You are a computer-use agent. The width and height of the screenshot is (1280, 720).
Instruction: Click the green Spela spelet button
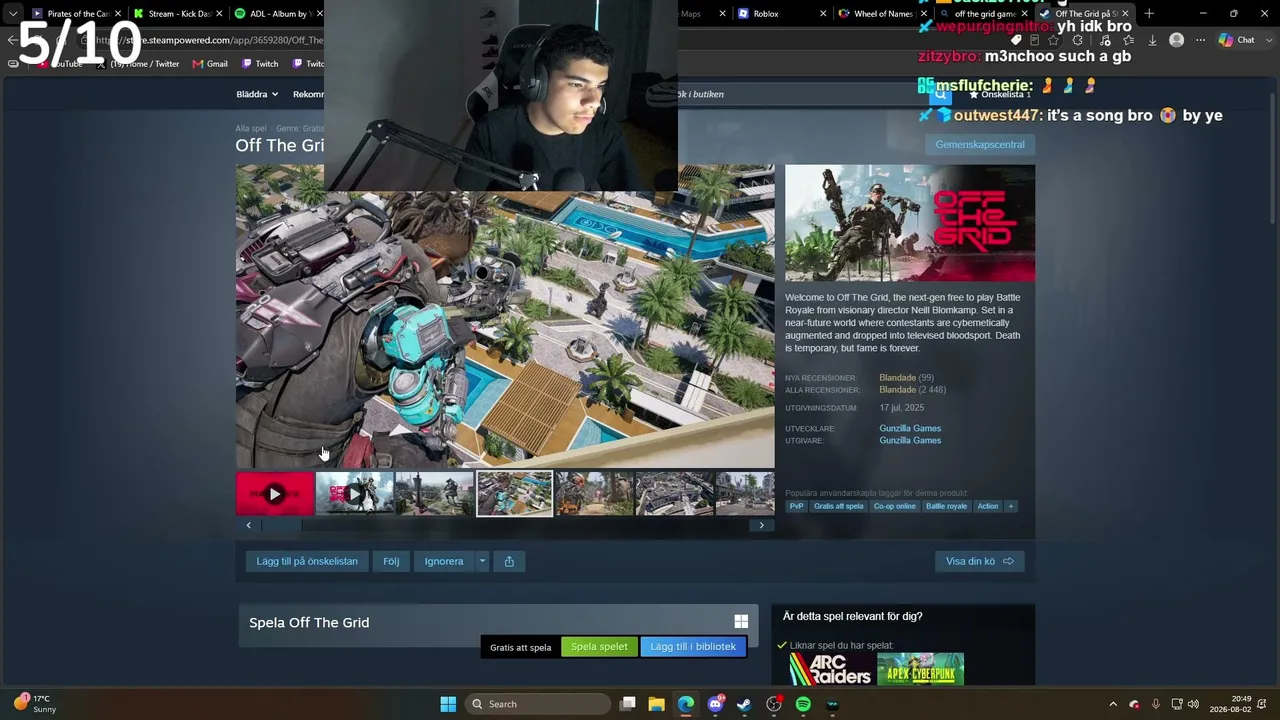point(599,647)
